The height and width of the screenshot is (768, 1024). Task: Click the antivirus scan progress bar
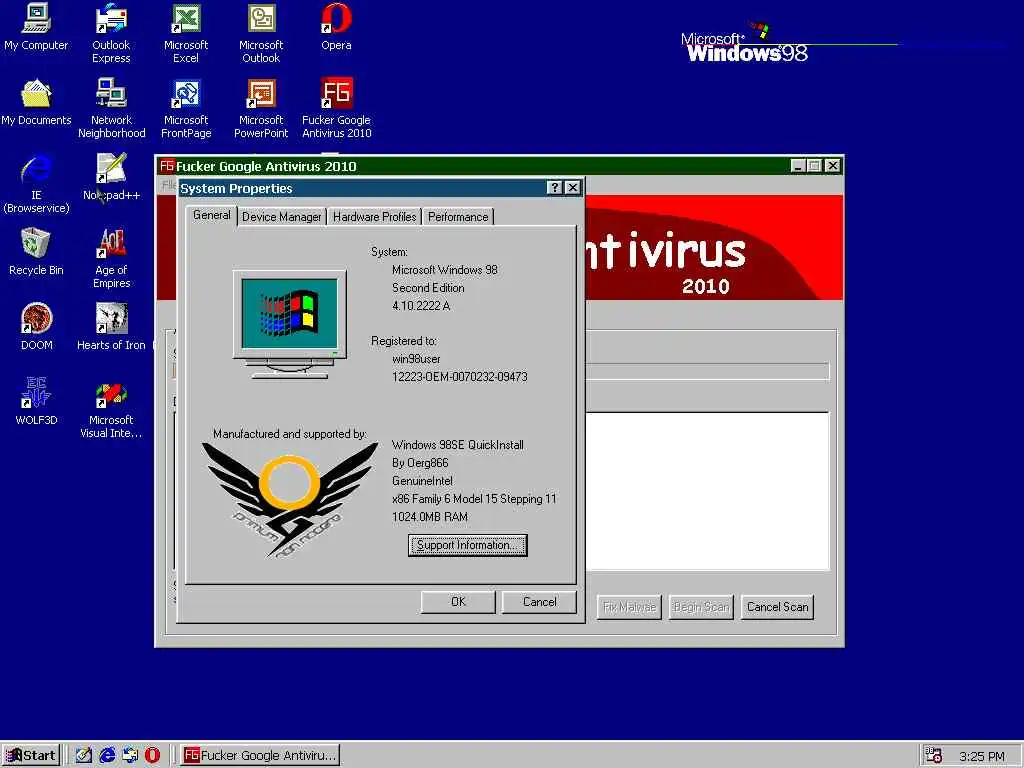(707, 372)
